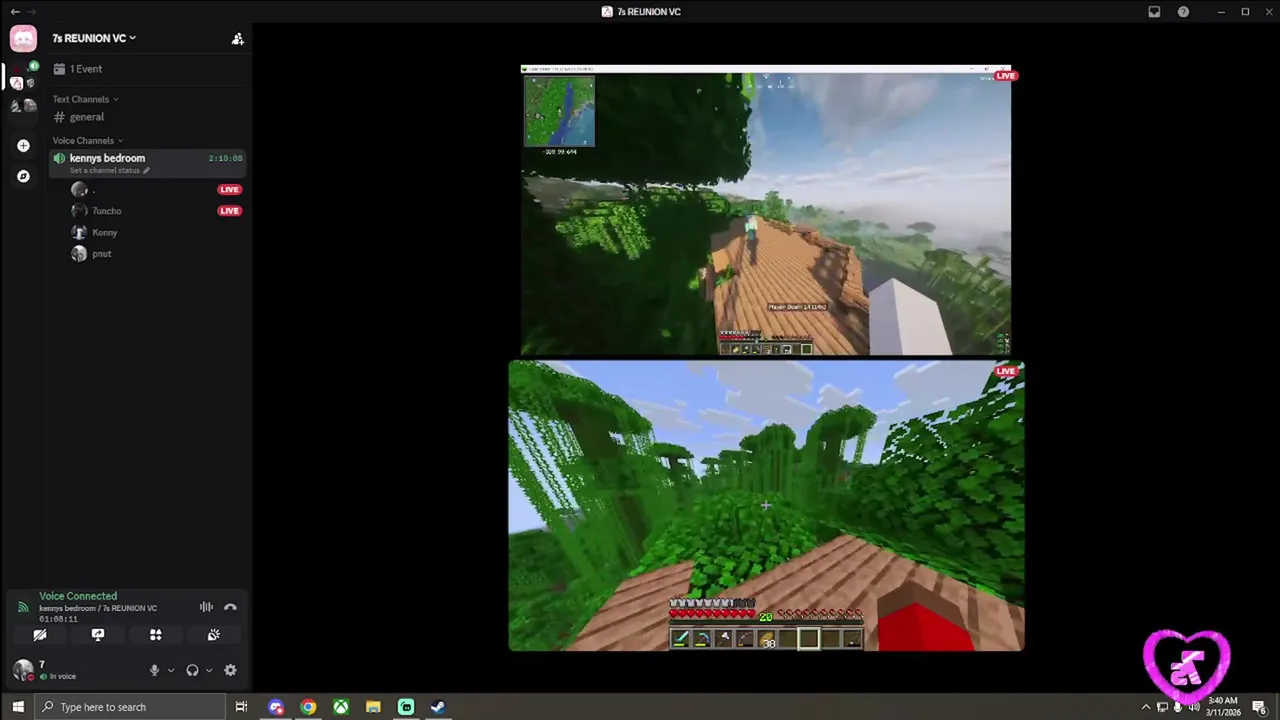Viewport: 1280px width, 720px height.
Task: Go back using the title bar arrow
Action: [x=15, y=11]
